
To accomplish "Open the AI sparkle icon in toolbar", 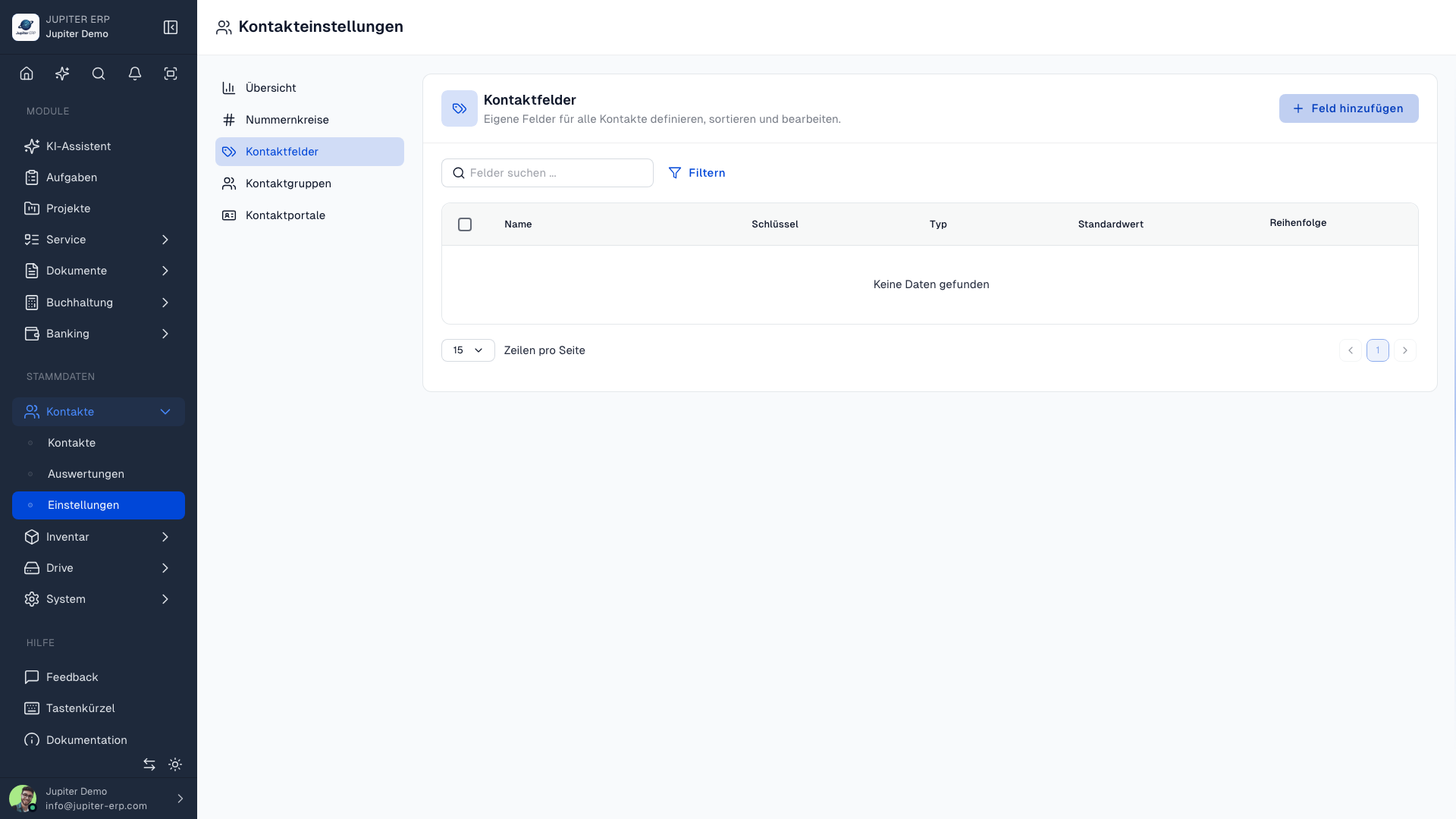I will (x=62, y=74).
